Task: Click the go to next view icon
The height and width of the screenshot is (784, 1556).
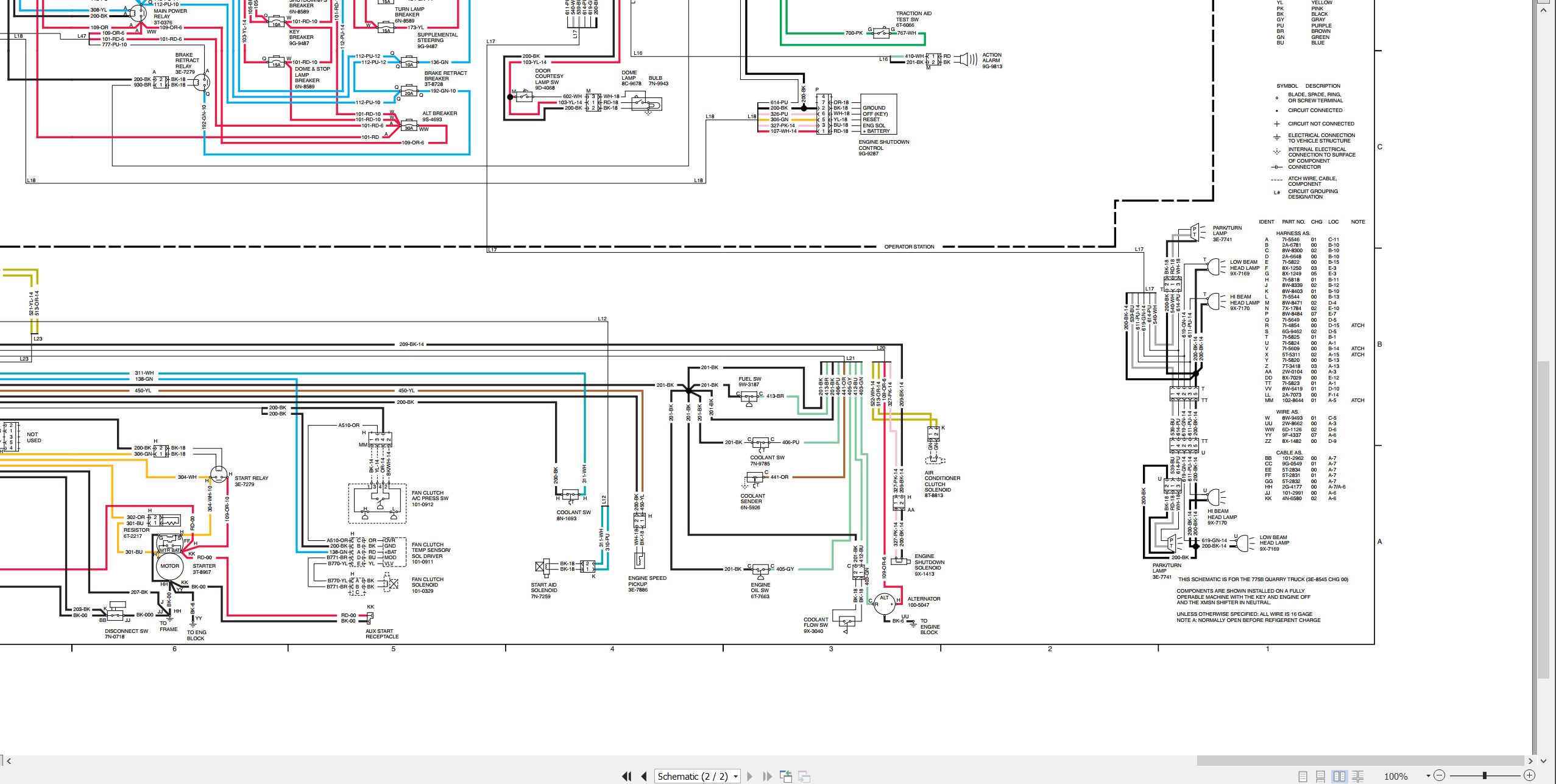Action: tap(804, 776)
